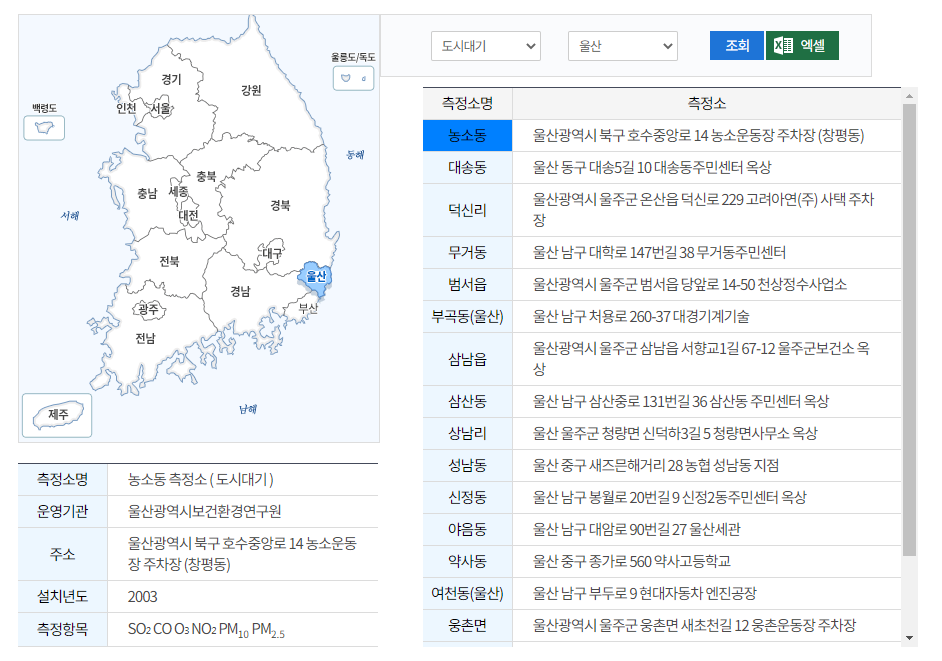Click the 농소동 측정소 (도시대기) detail value

[201, 480]
